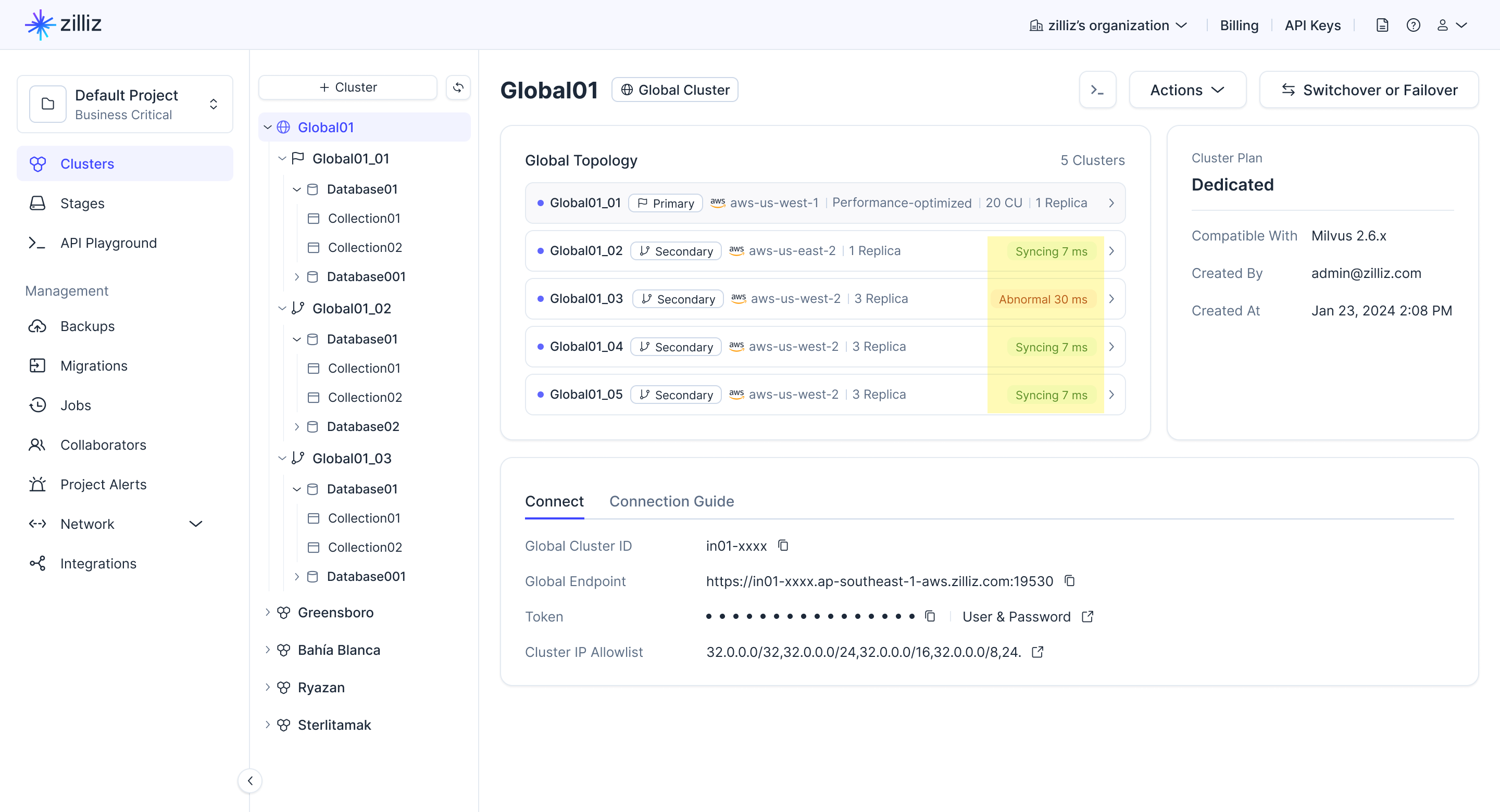Open the terminal console icon button
The width and height of the screenshot is (1500, 812).
(1097, 90)
